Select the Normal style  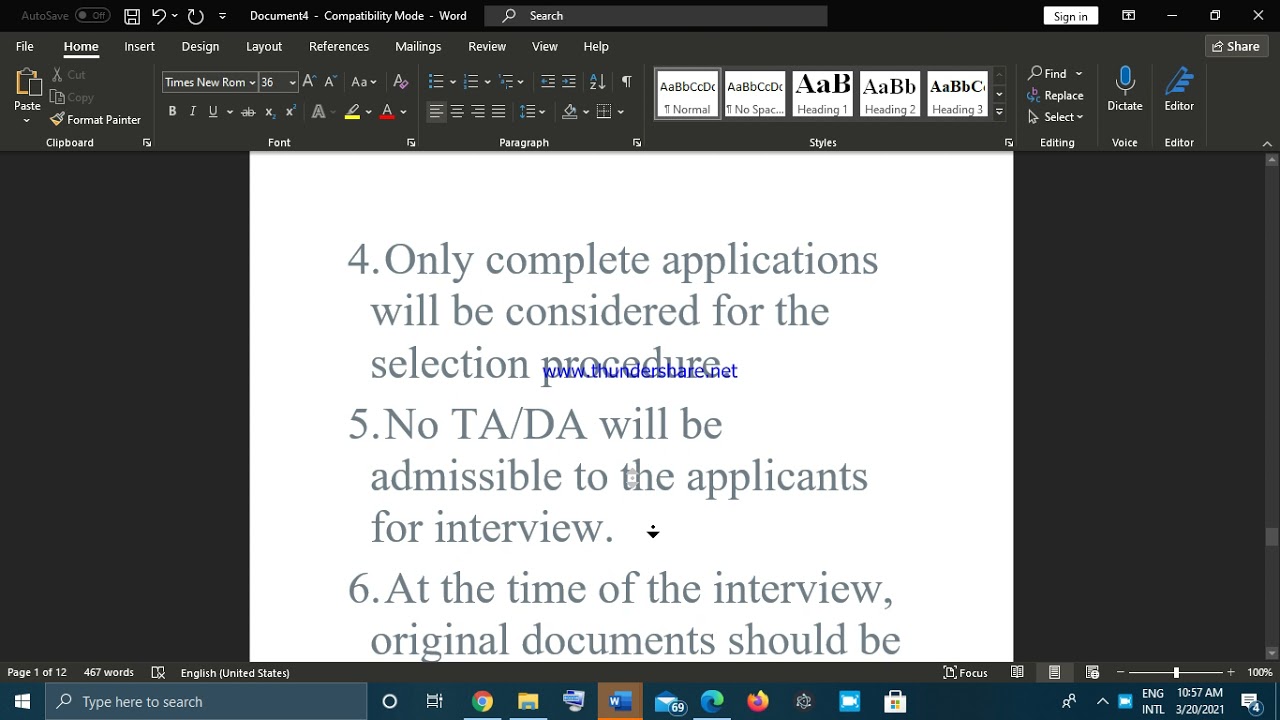pyautogui.click(x=687, y=95)
